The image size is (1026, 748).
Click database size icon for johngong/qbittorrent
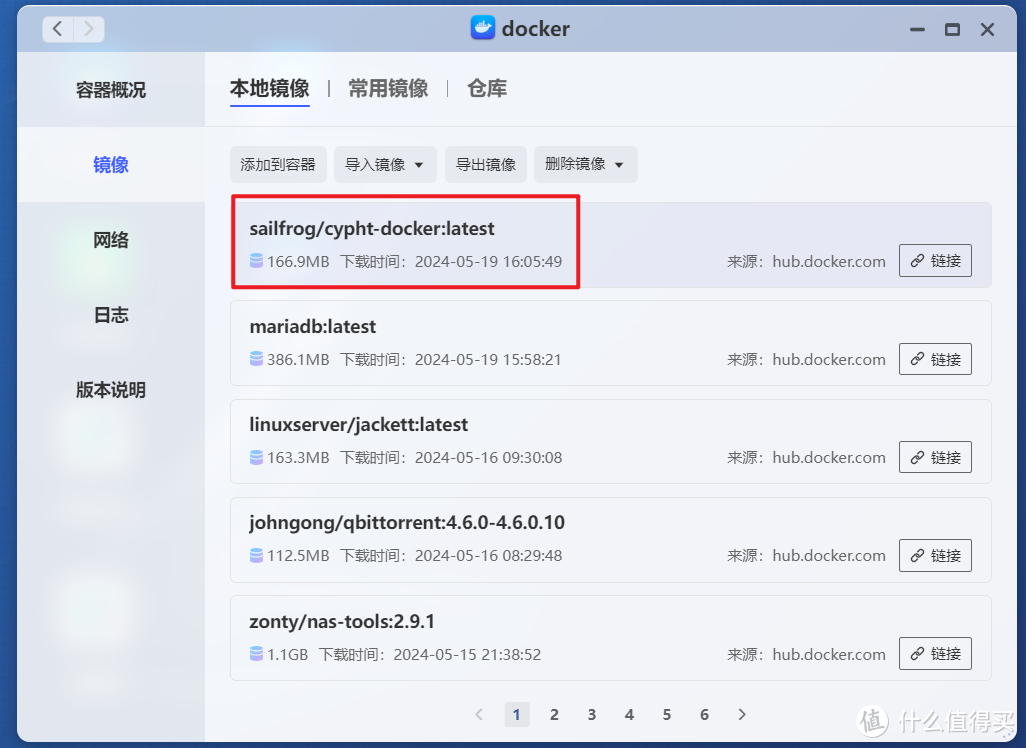coord(256,556)
